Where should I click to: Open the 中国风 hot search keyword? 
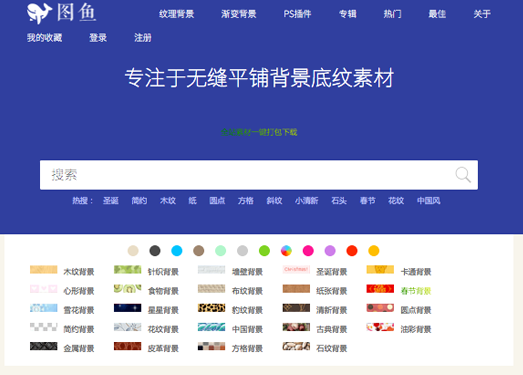[x=429, y=201]
